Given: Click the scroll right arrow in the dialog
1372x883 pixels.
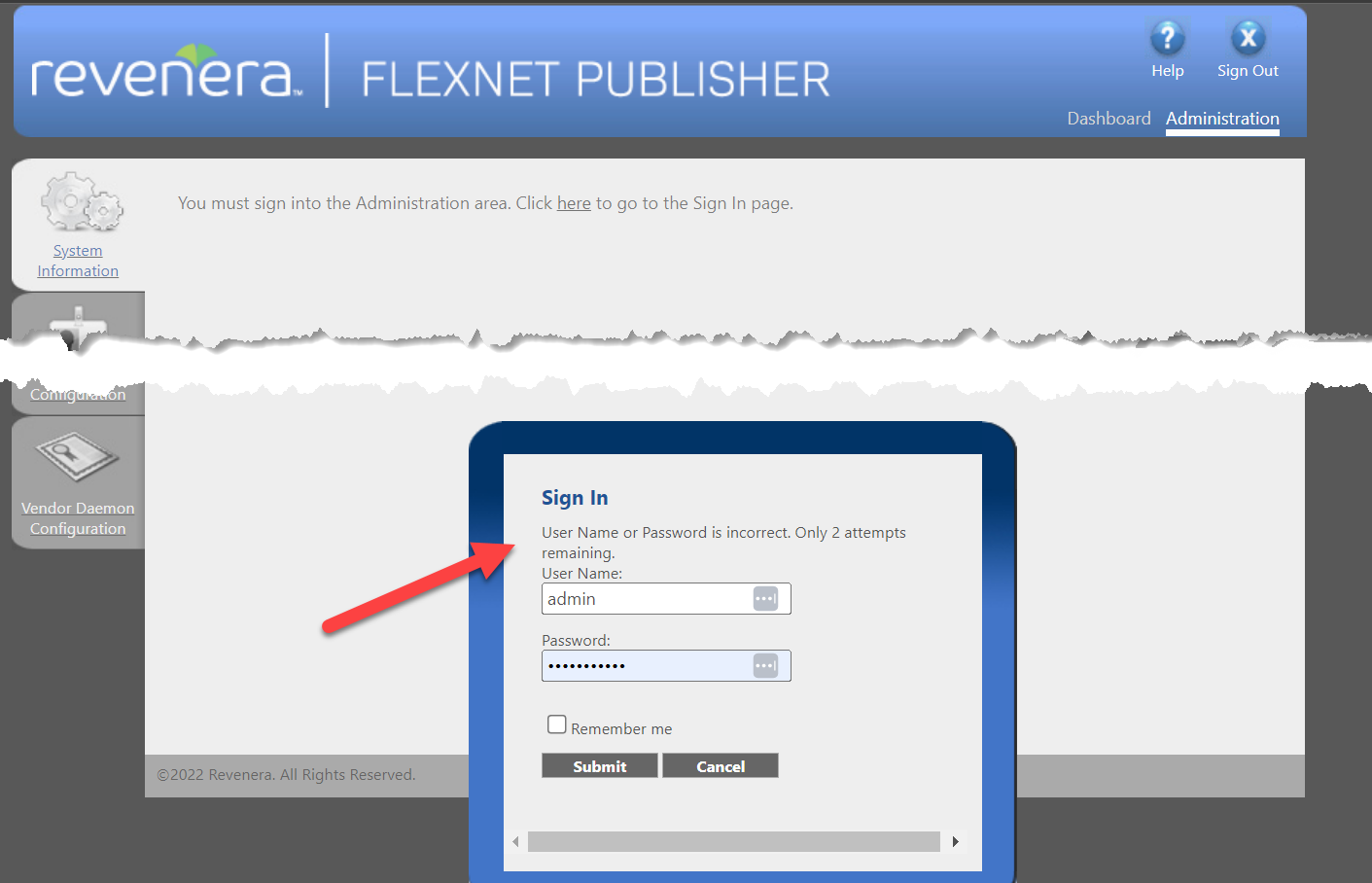Looking at the screenshot, I should [956, 841].
